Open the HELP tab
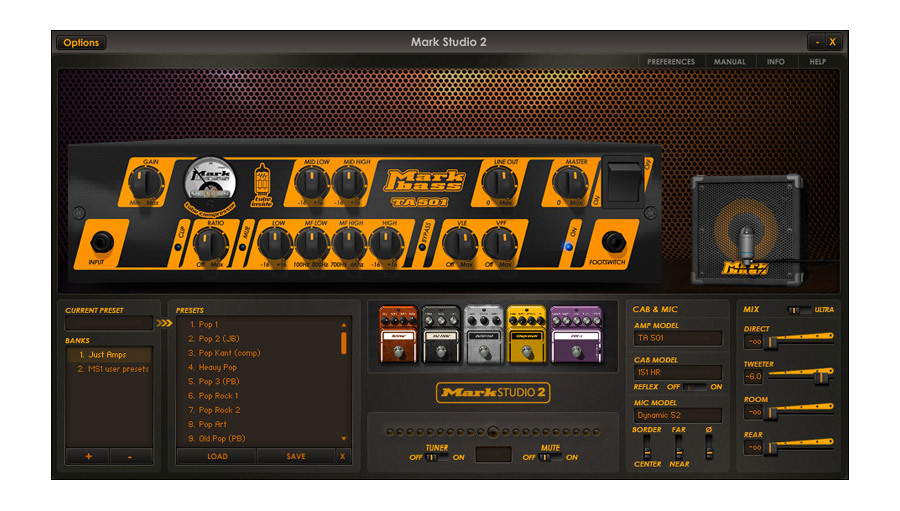Image resolution: width=900 pixels, height=511 pixels. [x=817, y=61]
